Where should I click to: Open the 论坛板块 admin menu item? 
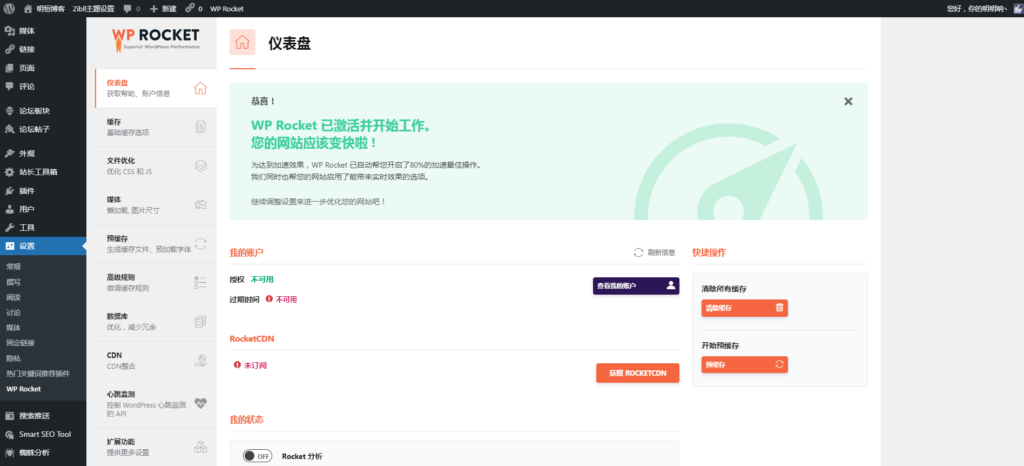pyautogui.click(x=43, y=110)
